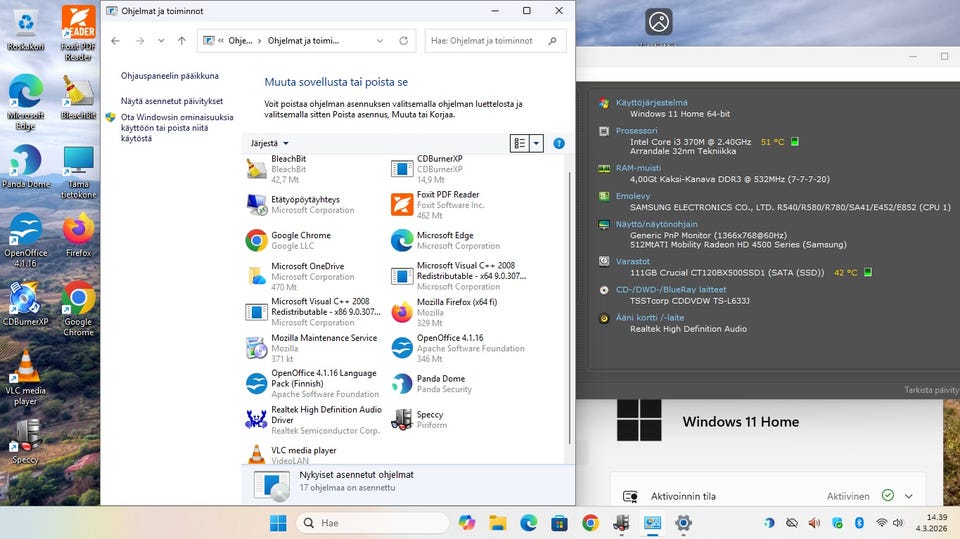Open File Explorer from the taskbar

click(x=498, y=523)
